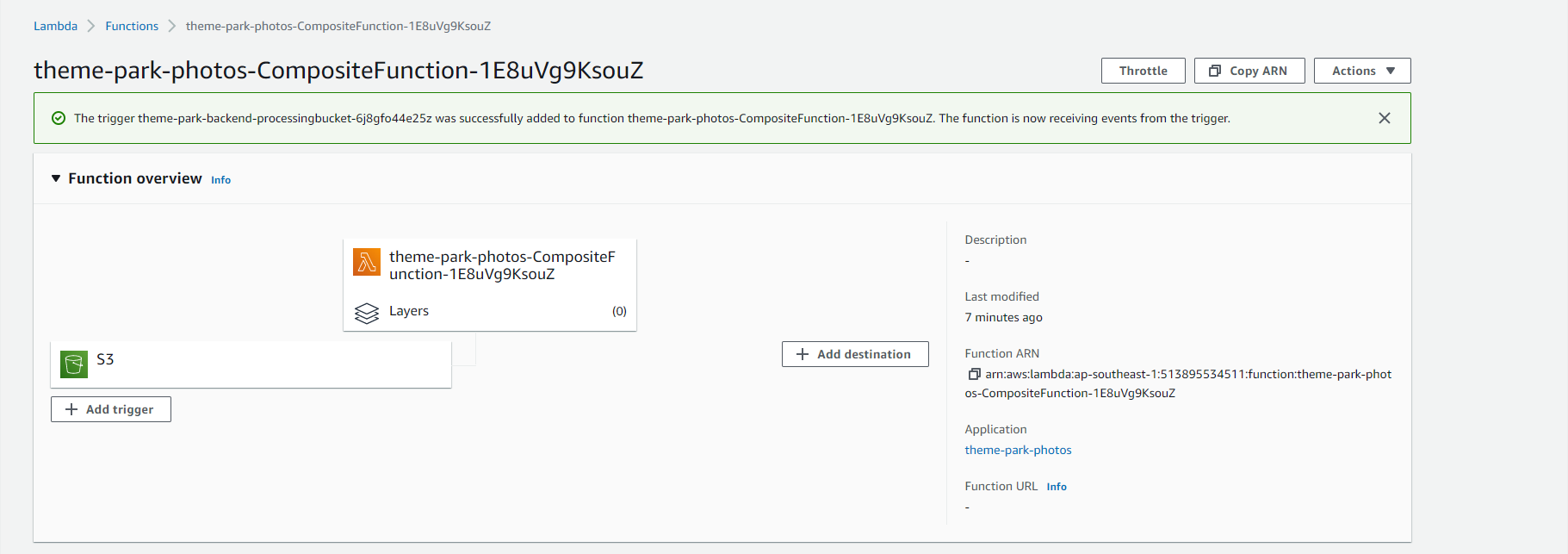Collapse the Function overview section
Viewport: 1568px width, 554px height.
point(56,178)
